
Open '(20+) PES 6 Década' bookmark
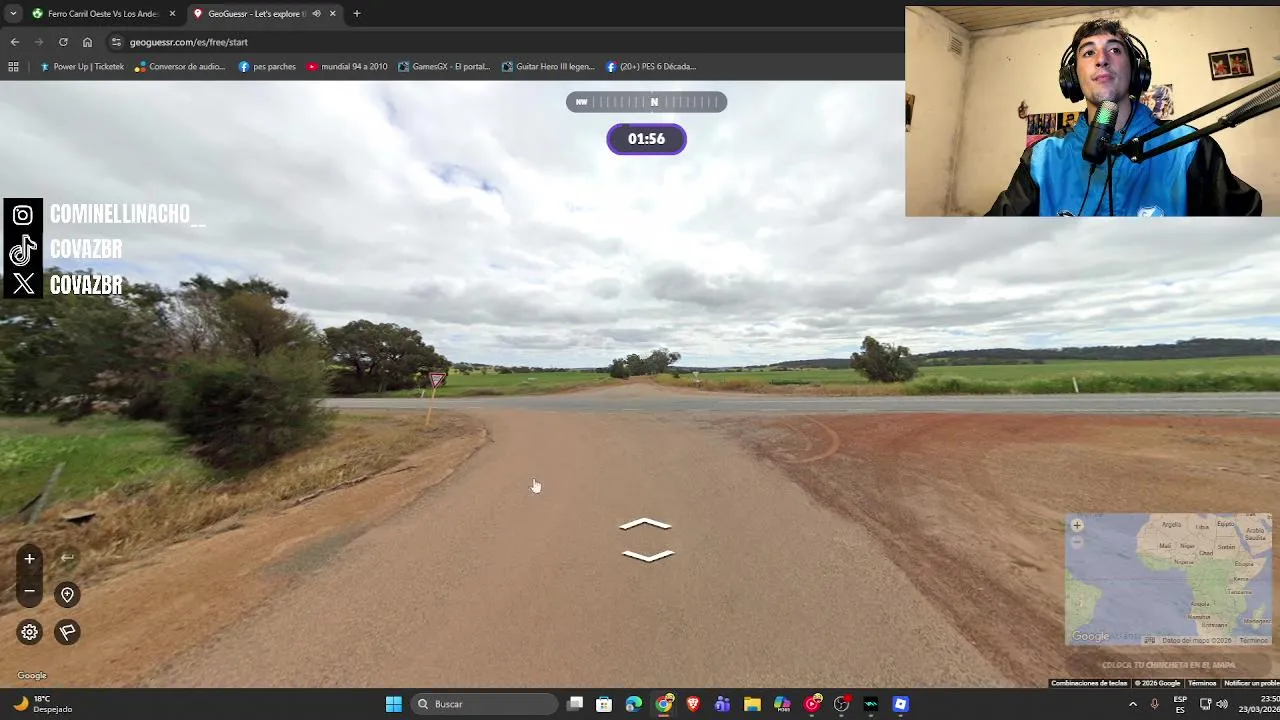click(x=651, y=67)
